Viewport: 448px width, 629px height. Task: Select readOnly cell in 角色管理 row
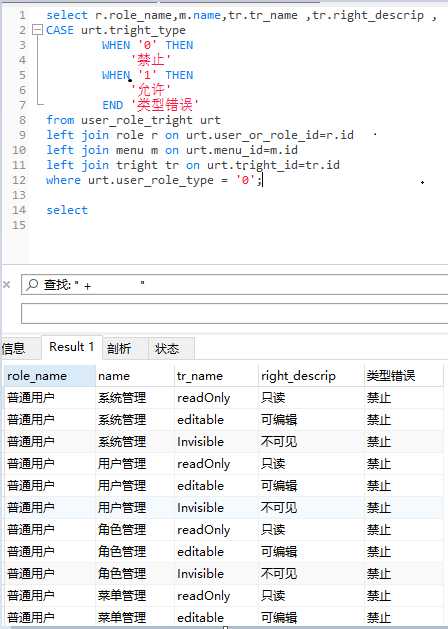click(216, 530)
